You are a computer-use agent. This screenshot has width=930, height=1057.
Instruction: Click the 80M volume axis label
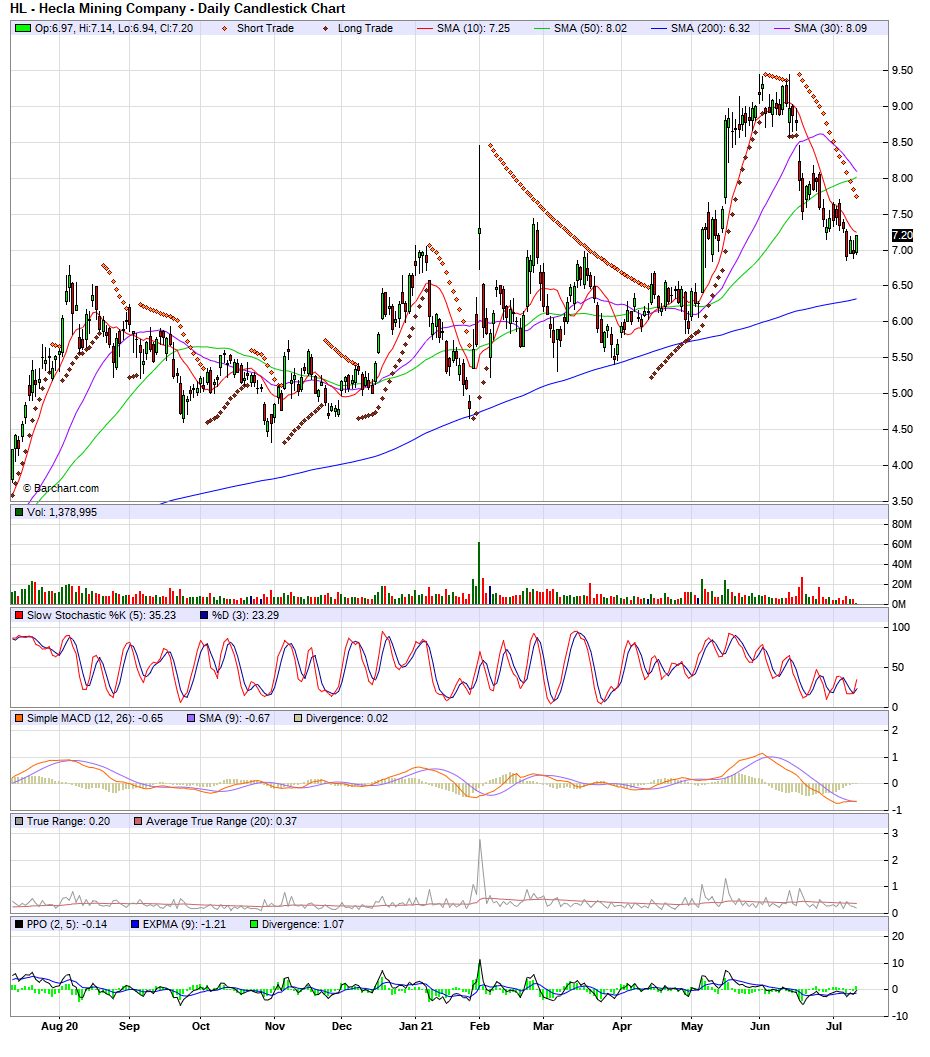pos(902,524)
